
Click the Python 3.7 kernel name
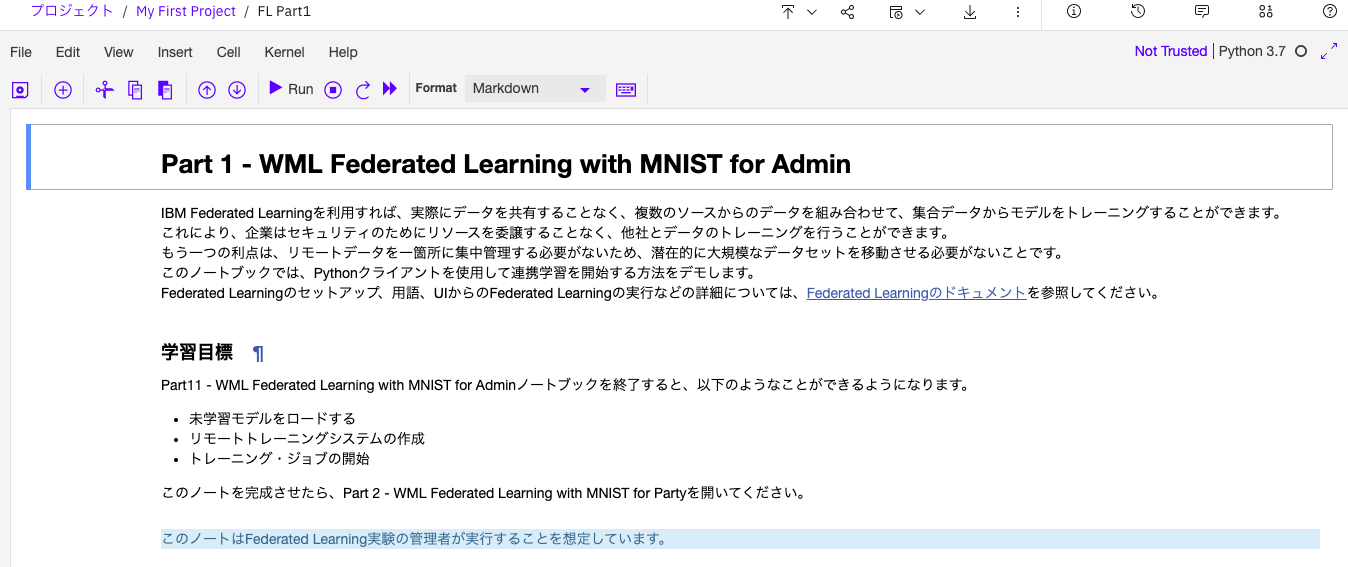pyautogui.click(x=1252, y=51)
